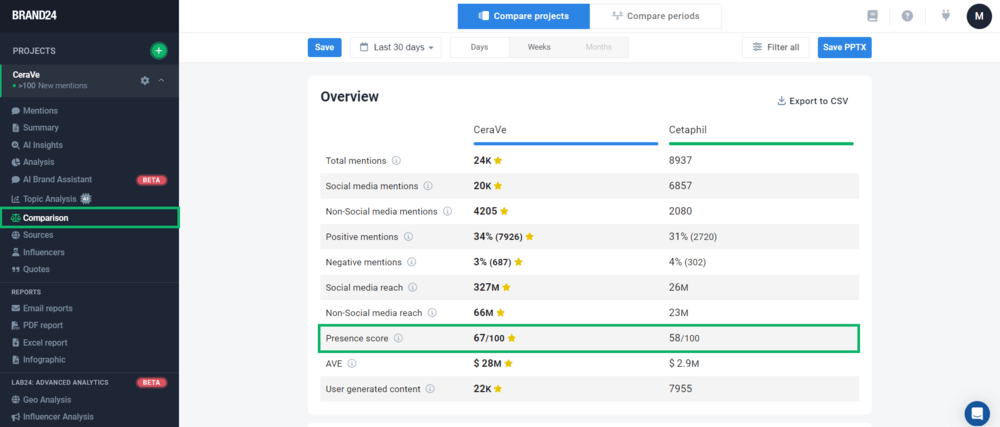Click Cetaphil's 8937 total mentions value
Viewport: 1000px width, 427px height.
(680, 161)
